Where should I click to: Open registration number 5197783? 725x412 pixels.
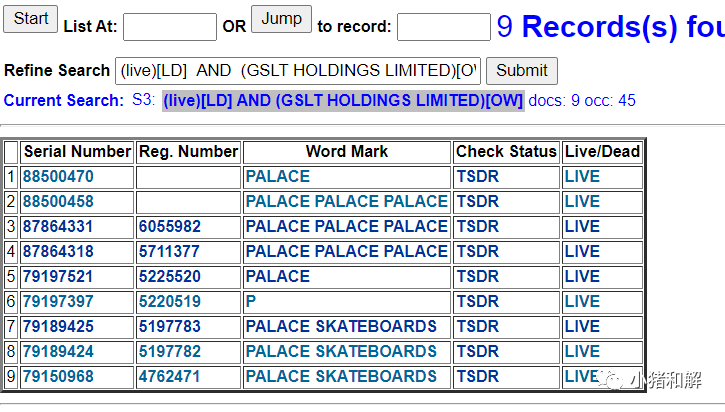pos(170,326)
